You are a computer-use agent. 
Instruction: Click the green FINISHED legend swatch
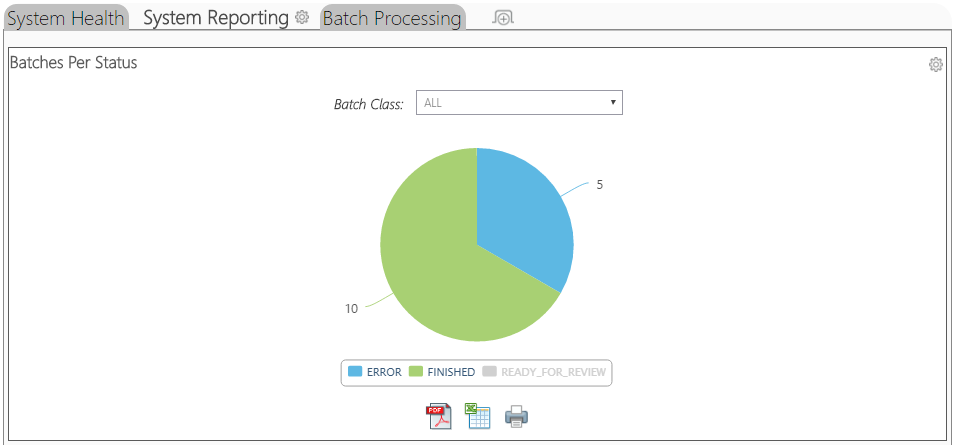[x=416, y=372]
